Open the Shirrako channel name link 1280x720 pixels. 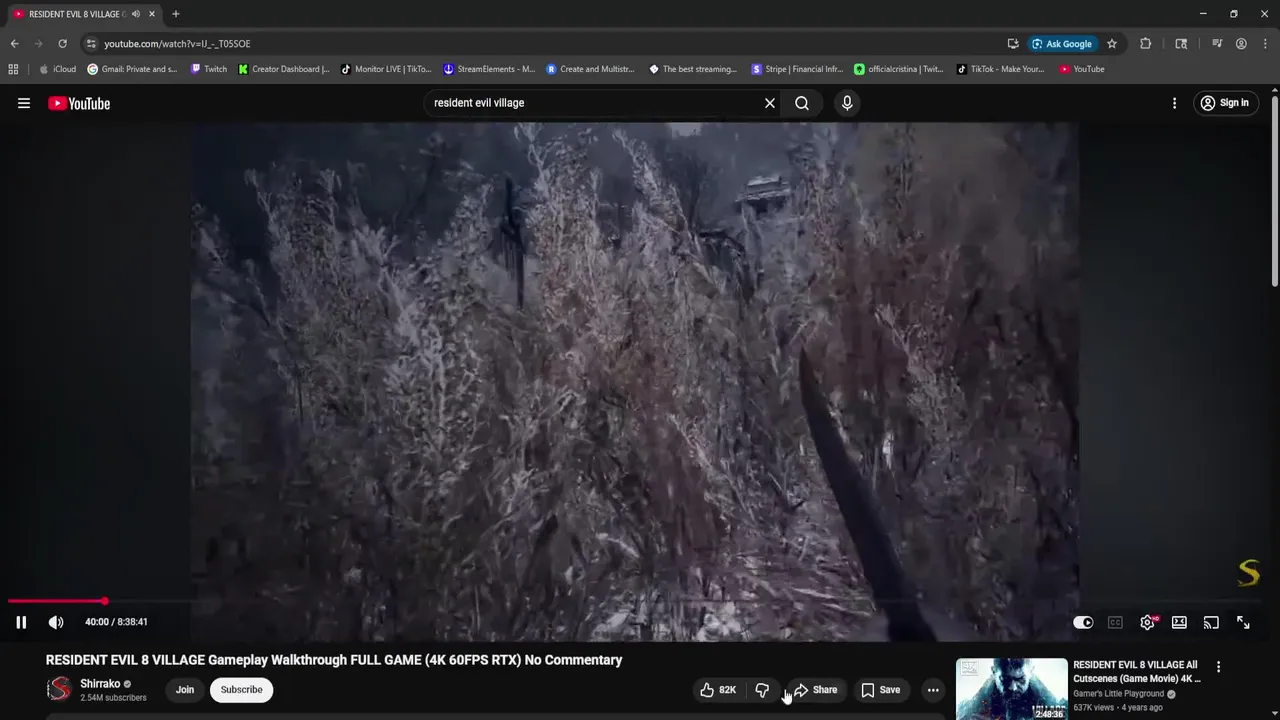pos(100,684)
